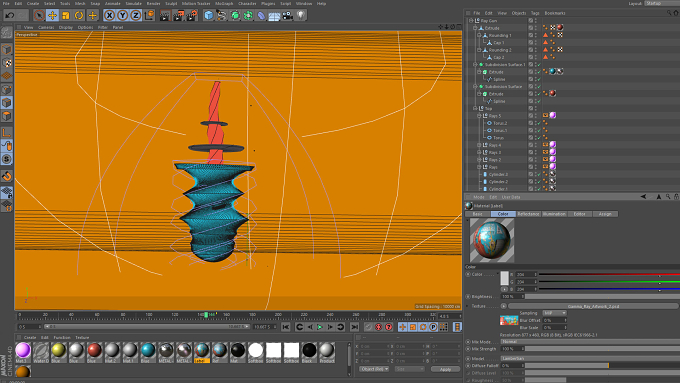Click the green Array modeling icon
This screenshot has height=383, width=680.
(x=248, y=16)
